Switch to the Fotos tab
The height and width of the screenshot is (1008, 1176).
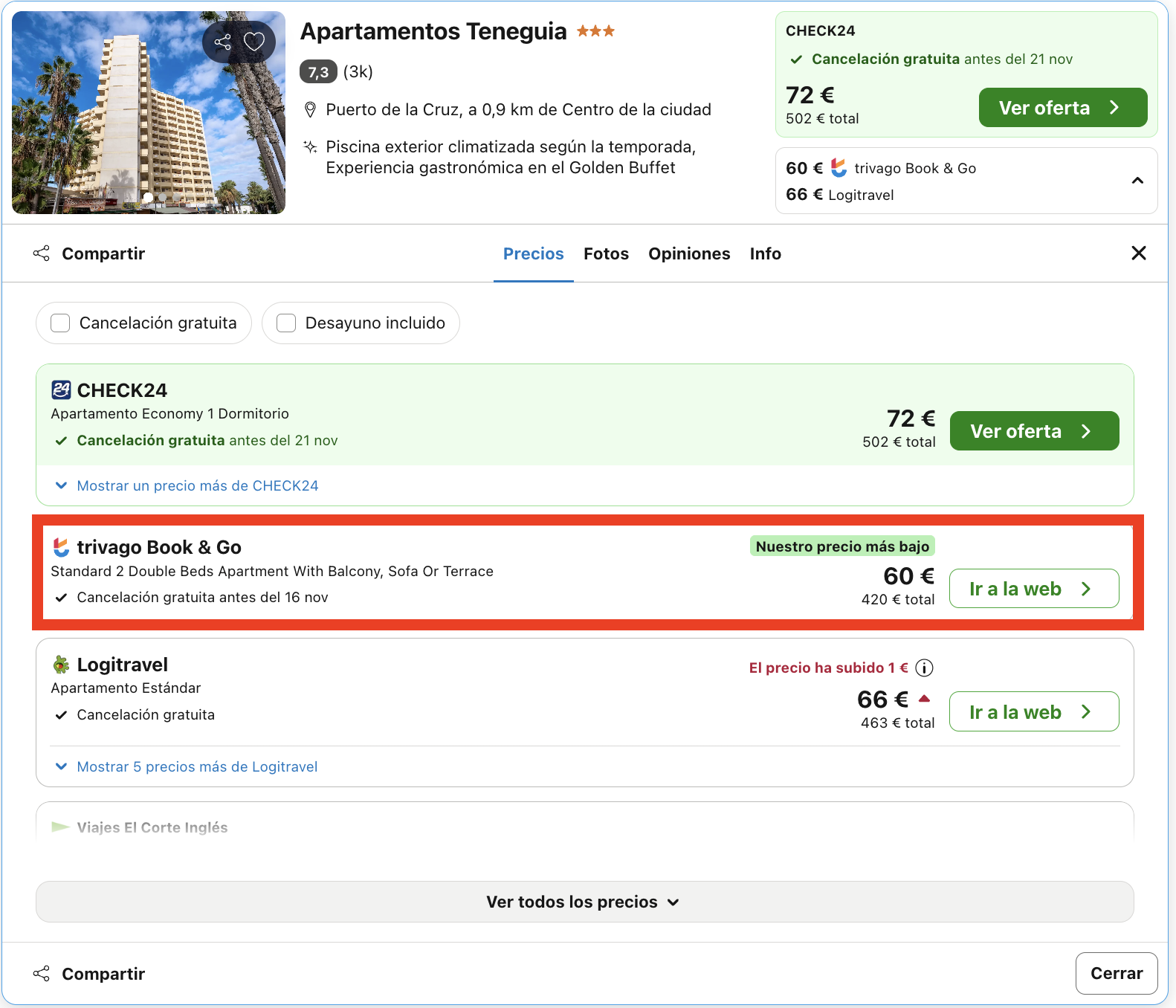(x=606, y=253)
